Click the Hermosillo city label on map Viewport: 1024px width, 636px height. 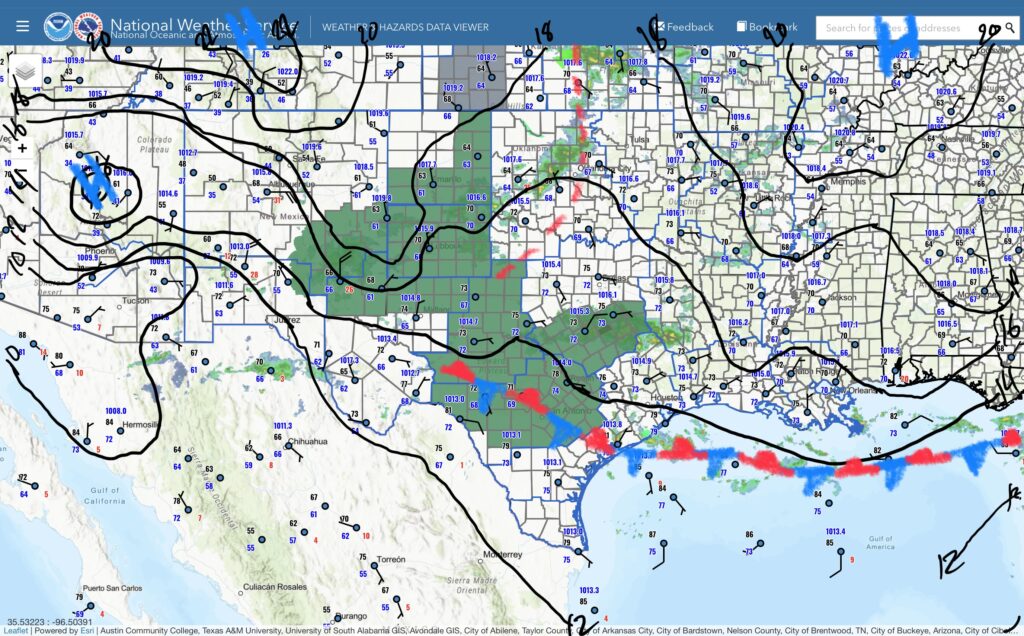(139, 424)
